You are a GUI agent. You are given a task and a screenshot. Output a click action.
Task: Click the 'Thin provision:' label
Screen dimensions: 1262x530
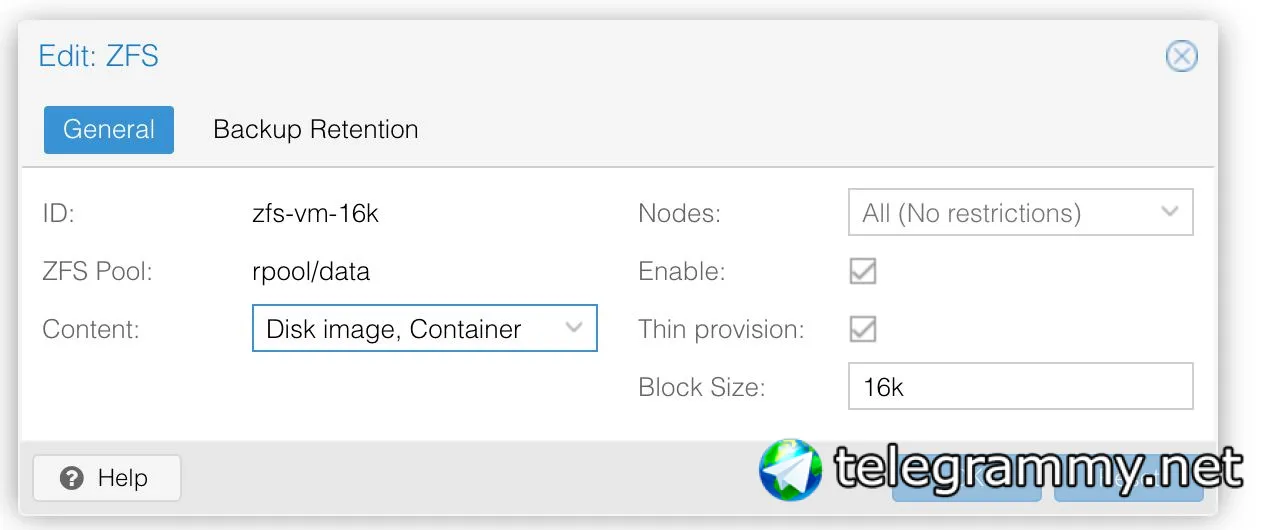click(721, 329)
